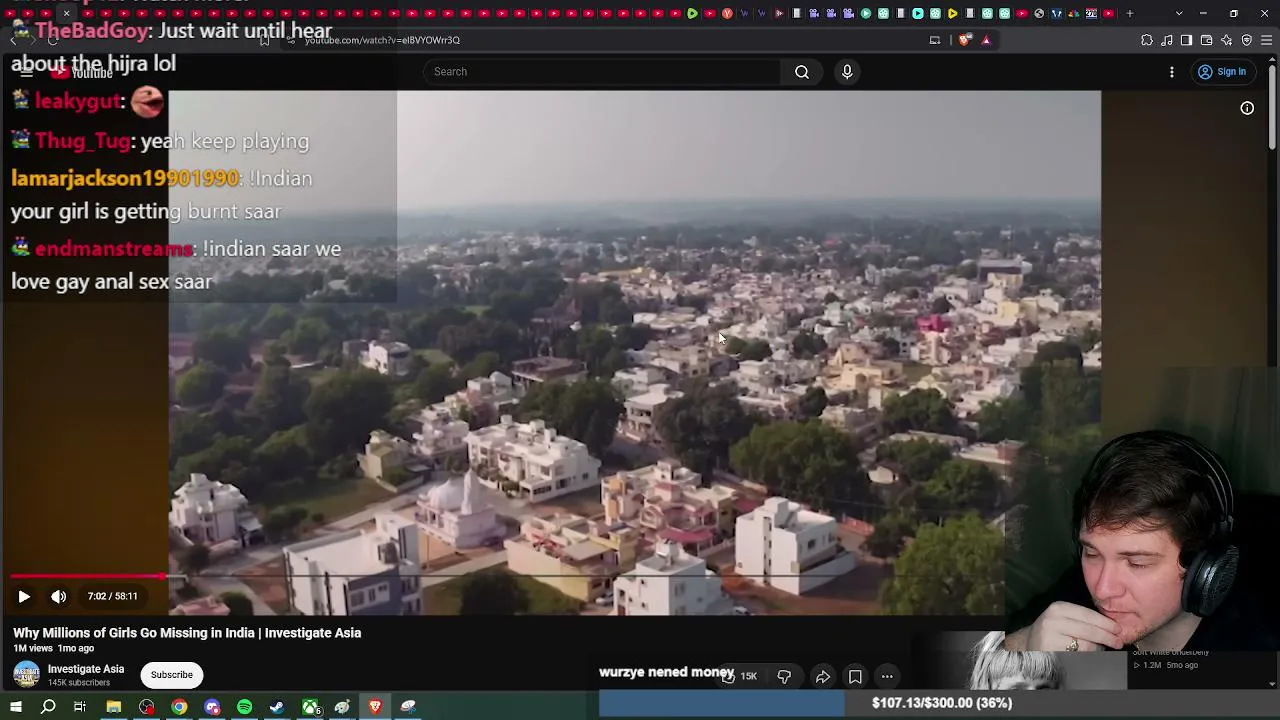Share the video using the arrow icon
This screenshot has width=1280, height=720.
[x=822, y=676]
